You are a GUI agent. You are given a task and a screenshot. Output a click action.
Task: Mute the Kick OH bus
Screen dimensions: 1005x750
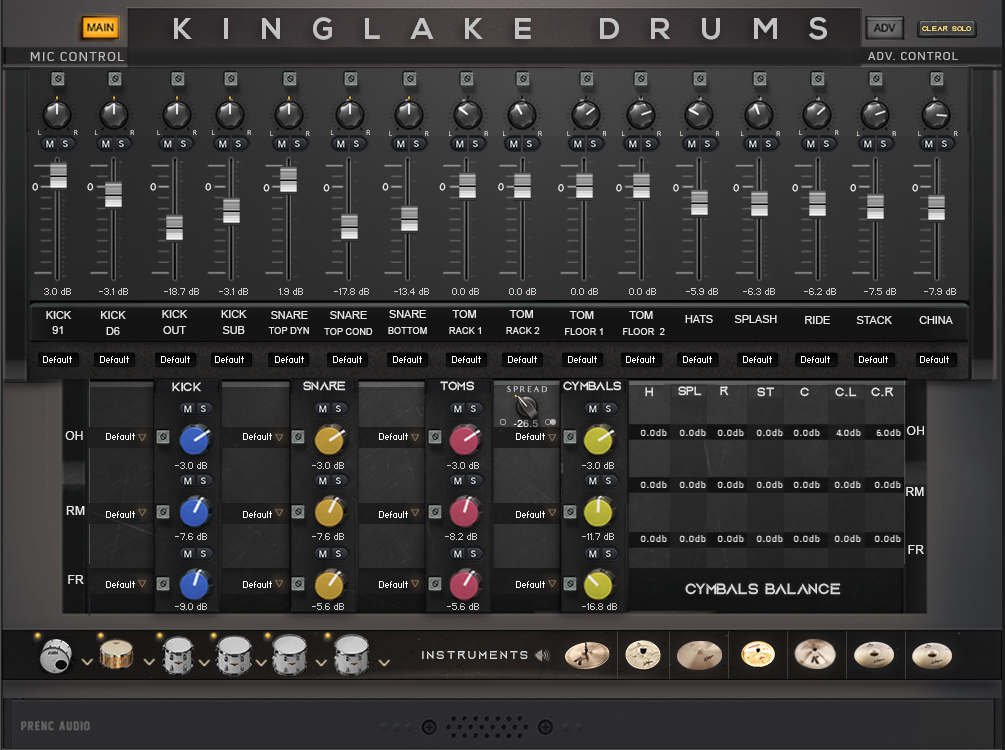187,409
